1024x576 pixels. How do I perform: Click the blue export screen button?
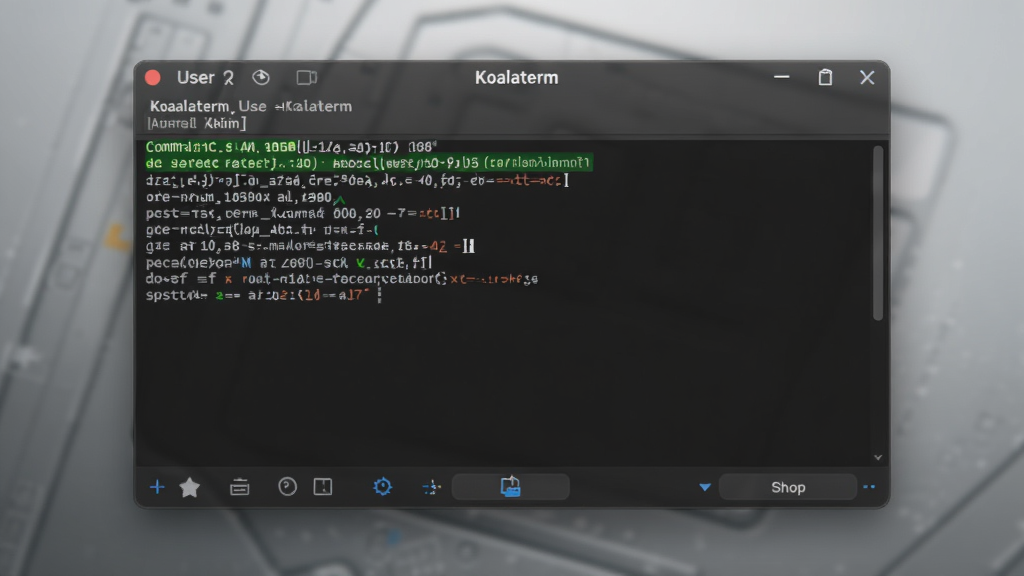click(x=511, y=487)
